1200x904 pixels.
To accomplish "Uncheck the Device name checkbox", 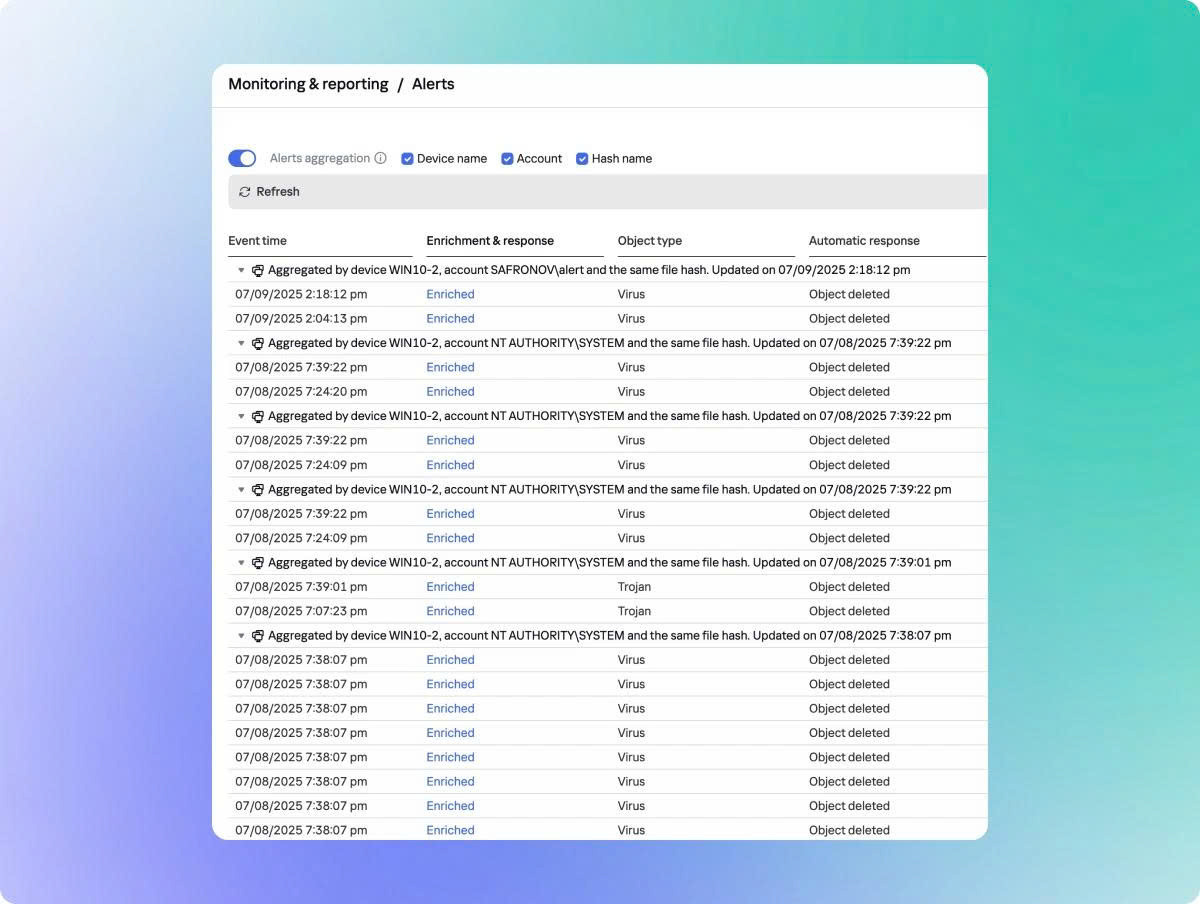I will tap(407, 158).
